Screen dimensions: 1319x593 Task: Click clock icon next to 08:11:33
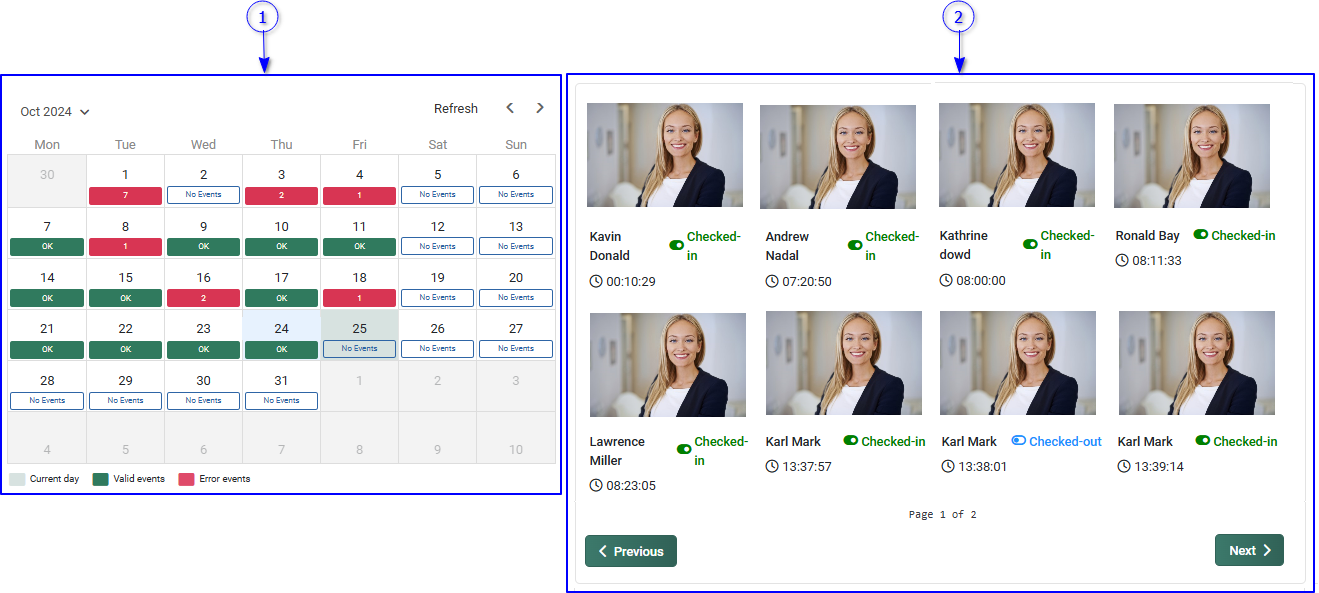tap(1123, 261)
